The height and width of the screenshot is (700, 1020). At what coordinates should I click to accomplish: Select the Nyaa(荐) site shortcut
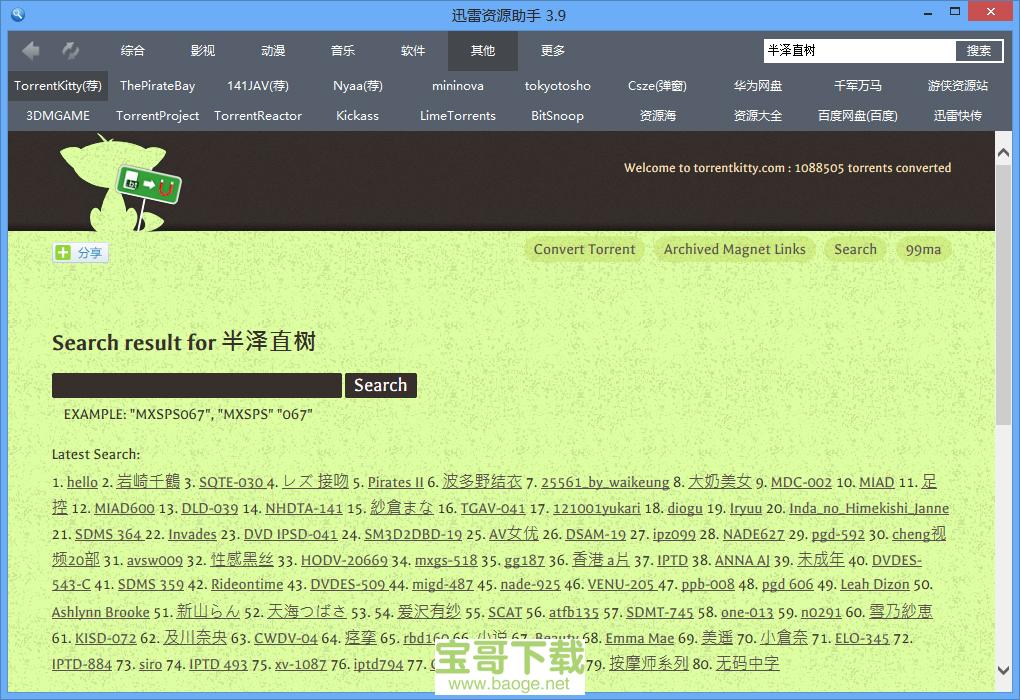tap(357, 86)
